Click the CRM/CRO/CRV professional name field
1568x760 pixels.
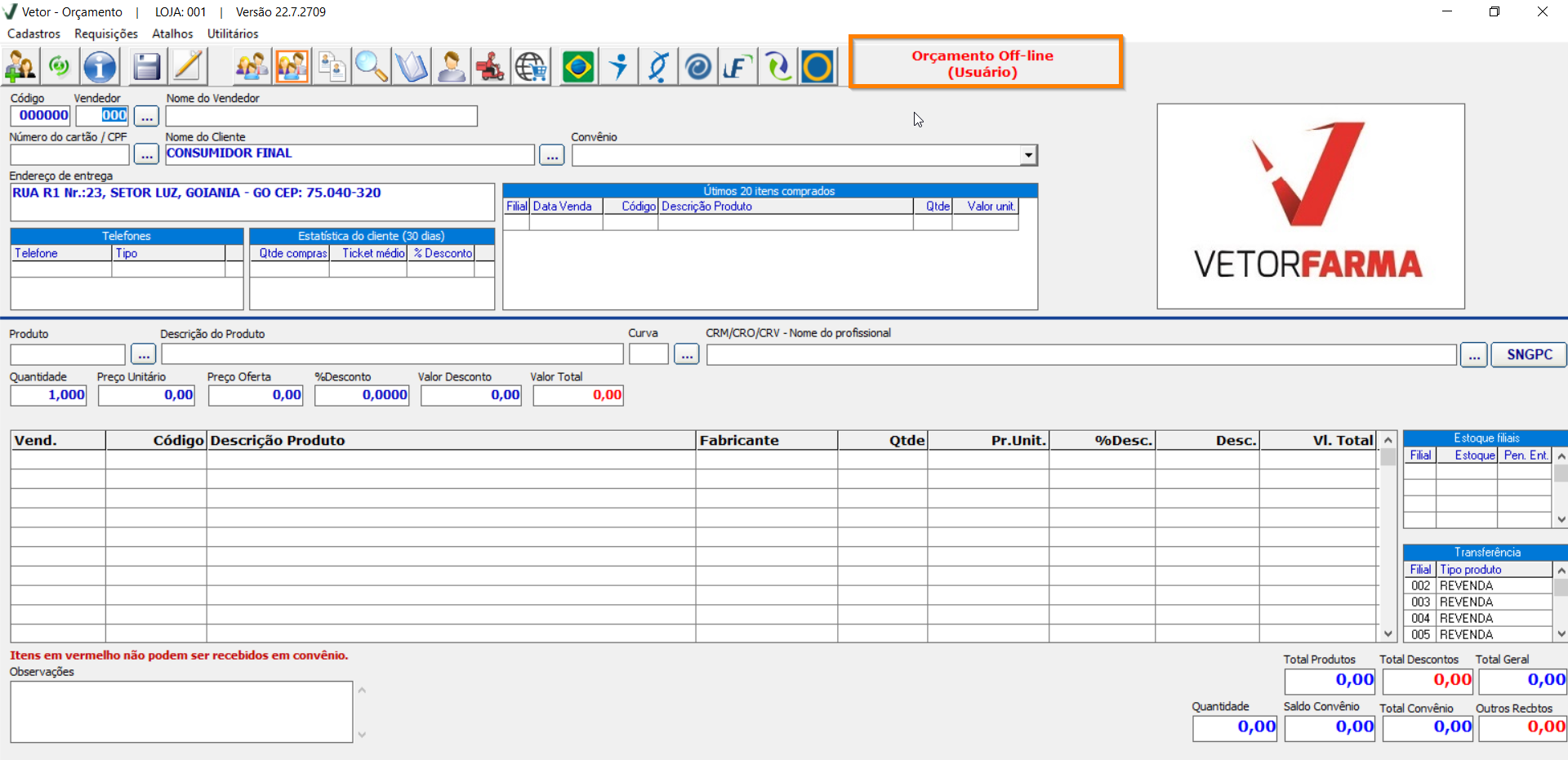[x=1082, y=355]
